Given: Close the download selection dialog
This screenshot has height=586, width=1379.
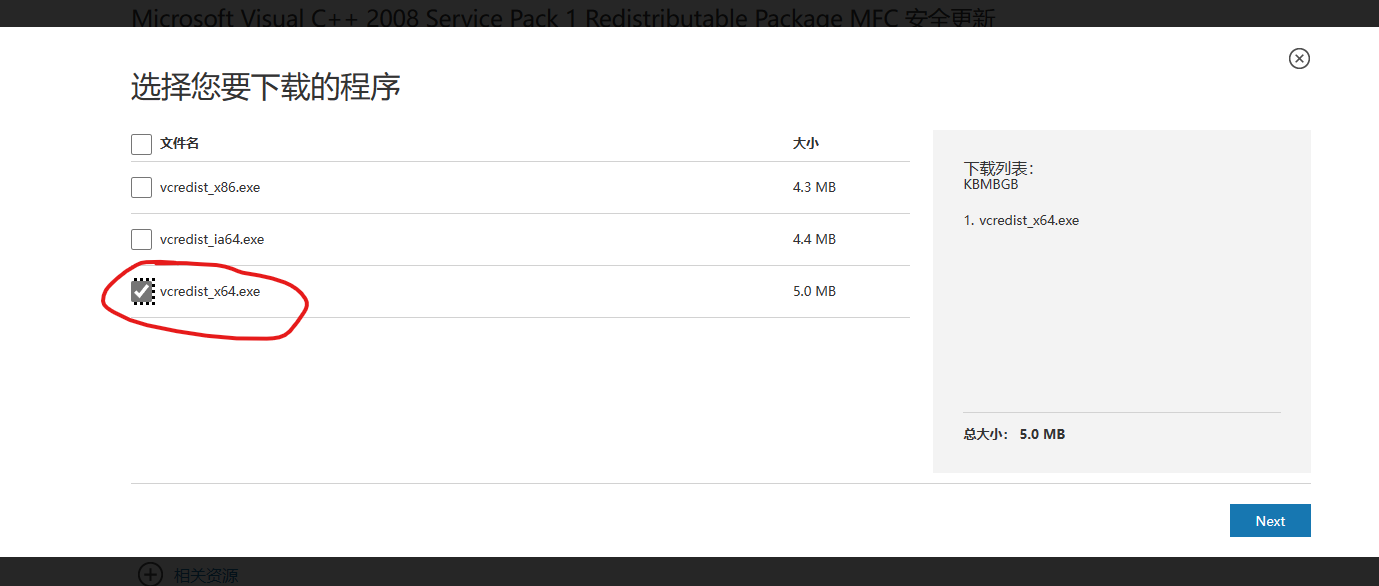Looking at the screenshot, I should point(1299,59).
